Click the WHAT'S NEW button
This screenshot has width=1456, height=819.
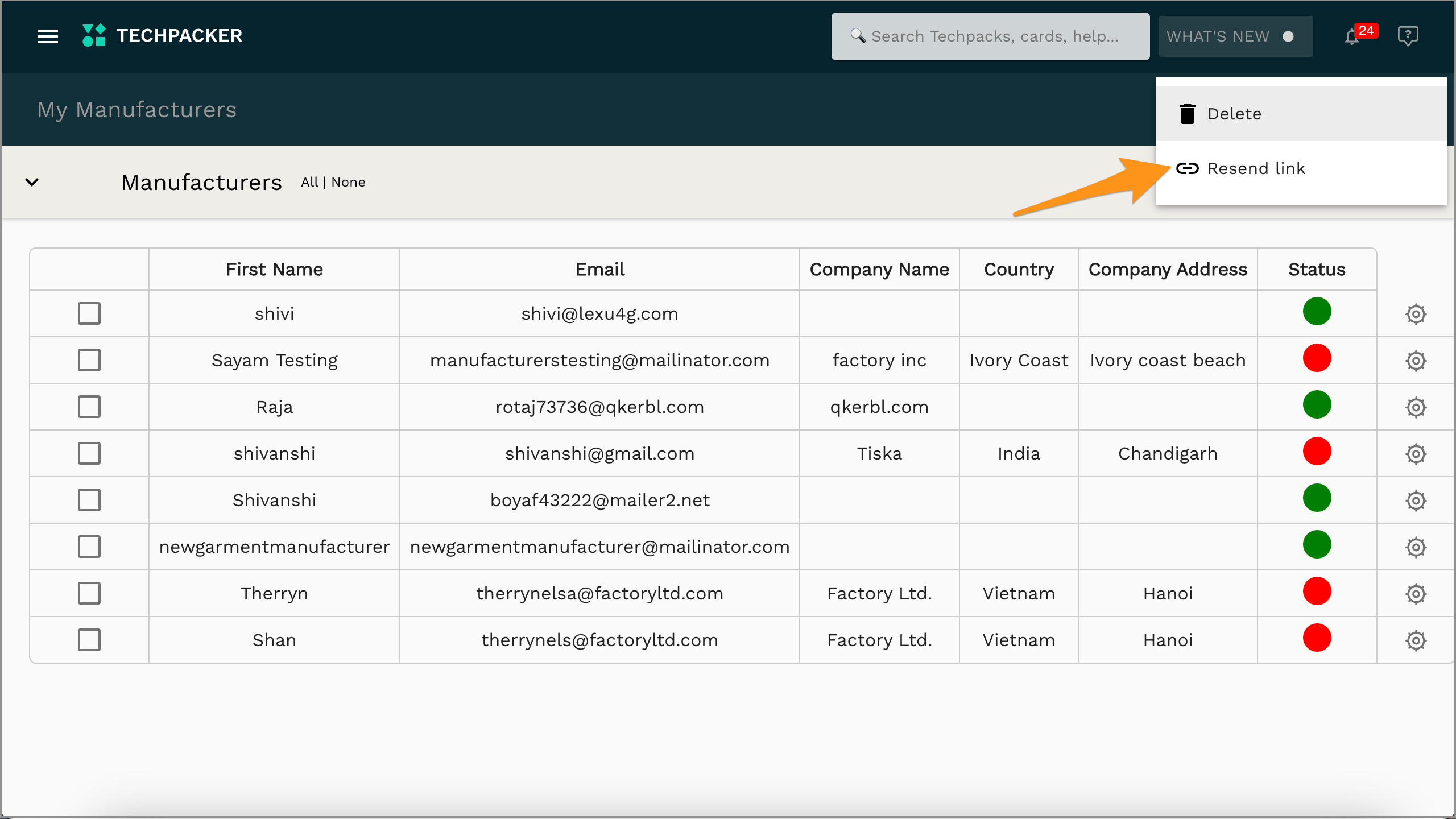[x=1235, y=36]
